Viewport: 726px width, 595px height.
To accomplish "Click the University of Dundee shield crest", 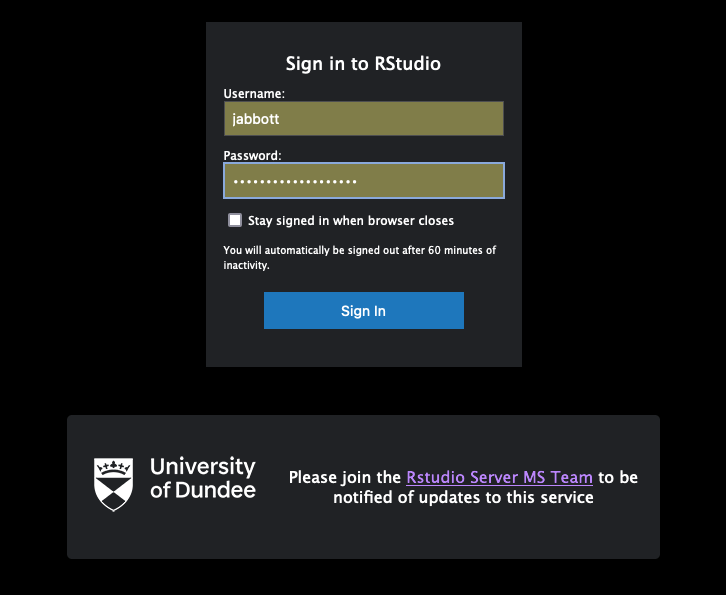I will [113, 484].
